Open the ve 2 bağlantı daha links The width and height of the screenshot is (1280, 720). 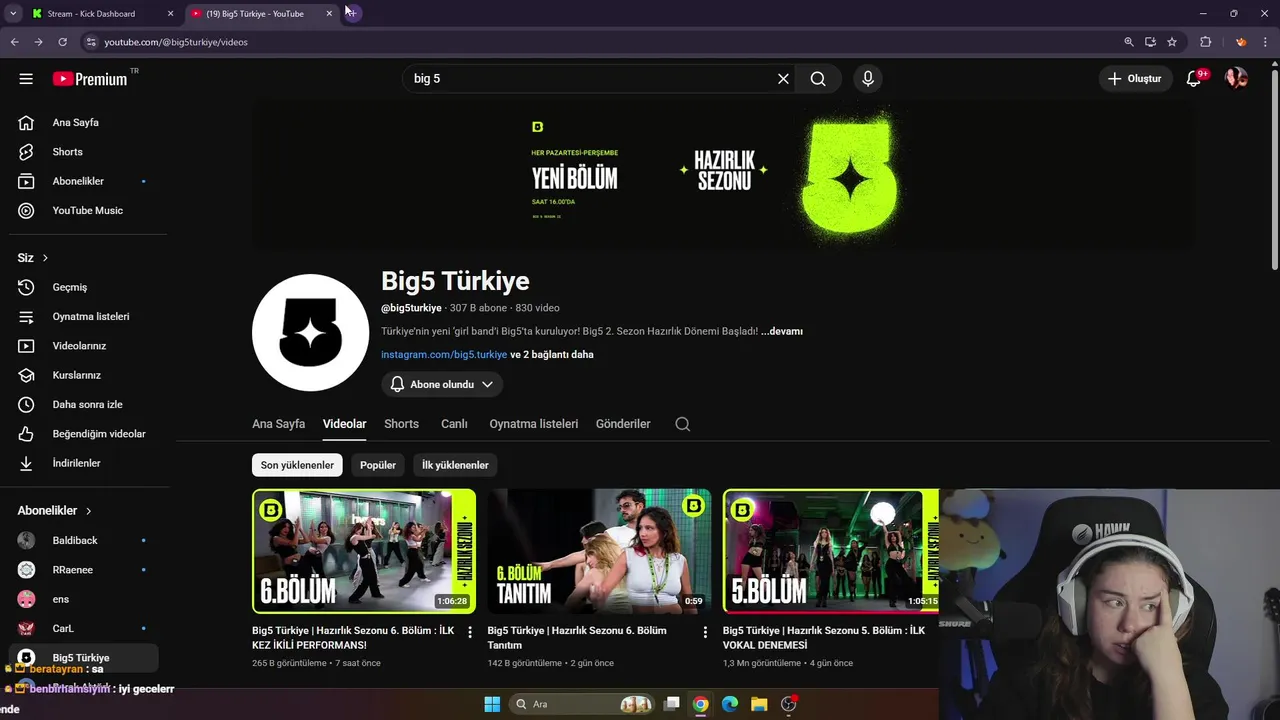click(552, 355)
